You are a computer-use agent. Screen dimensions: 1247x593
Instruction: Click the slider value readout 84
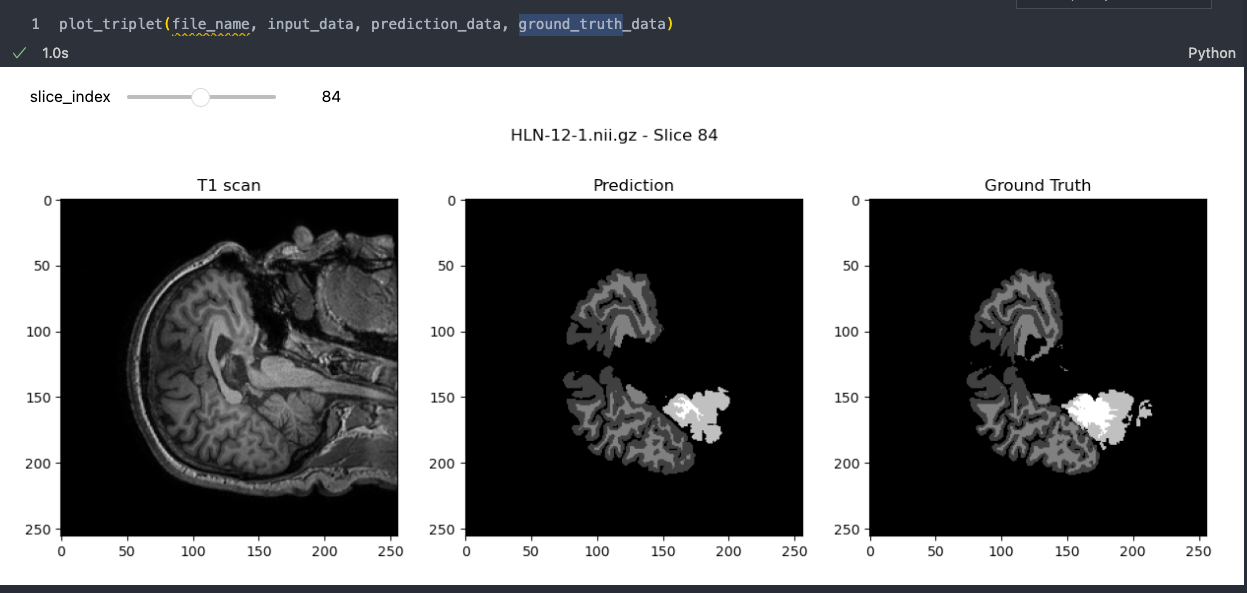coord(331,97)
